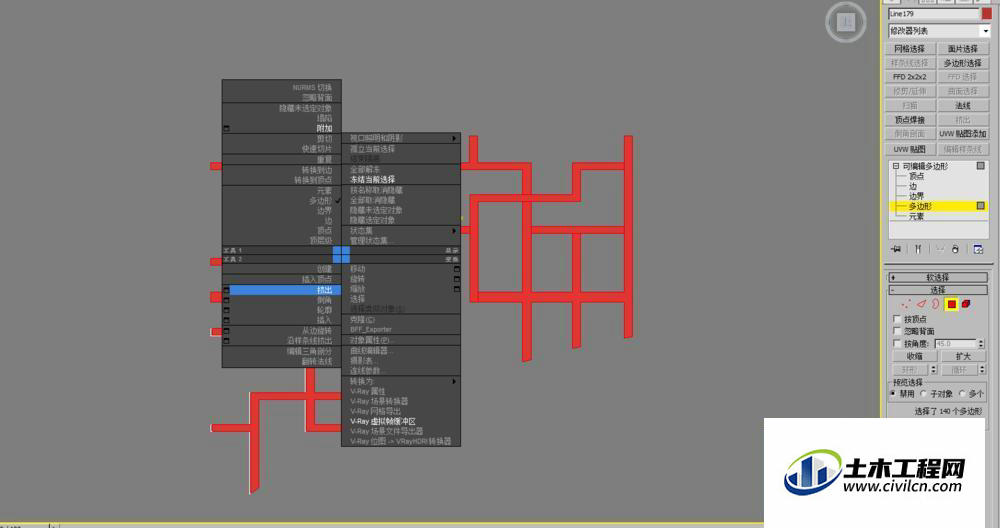The width and height of the screenshot is (1000, 528).
Task: Select 元素 level in modifier stack
Action: click(916, 217)
